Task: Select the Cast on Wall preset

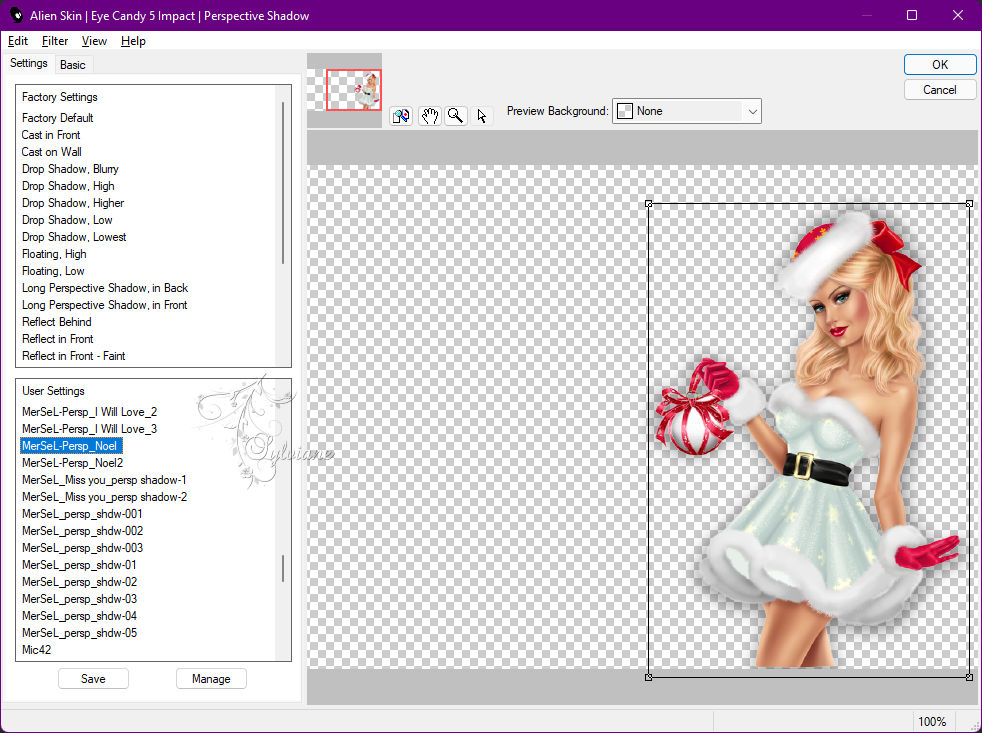Action: point(51,152)
